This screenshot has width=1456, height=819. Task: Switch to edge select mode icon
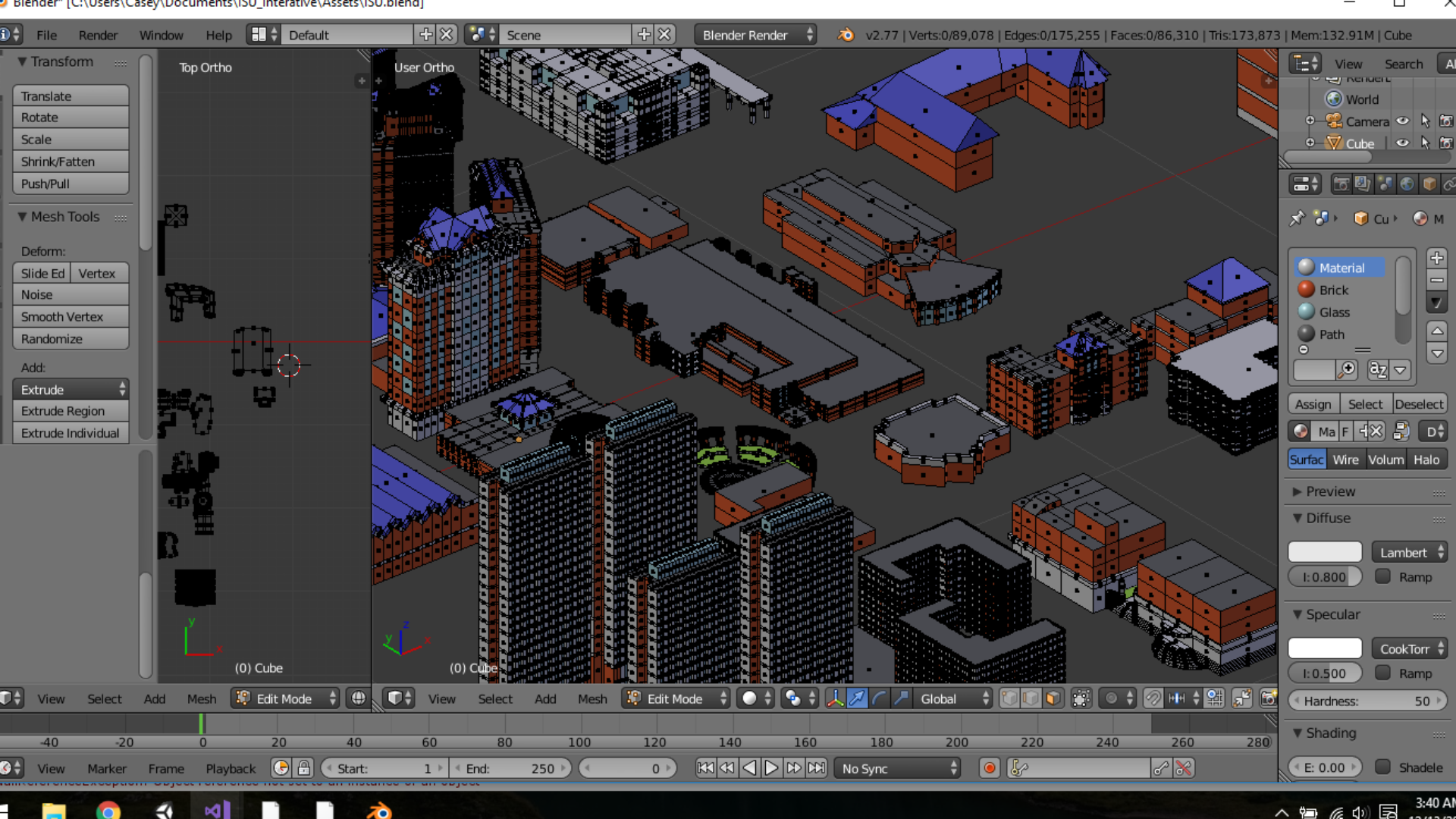(1031, 698)
